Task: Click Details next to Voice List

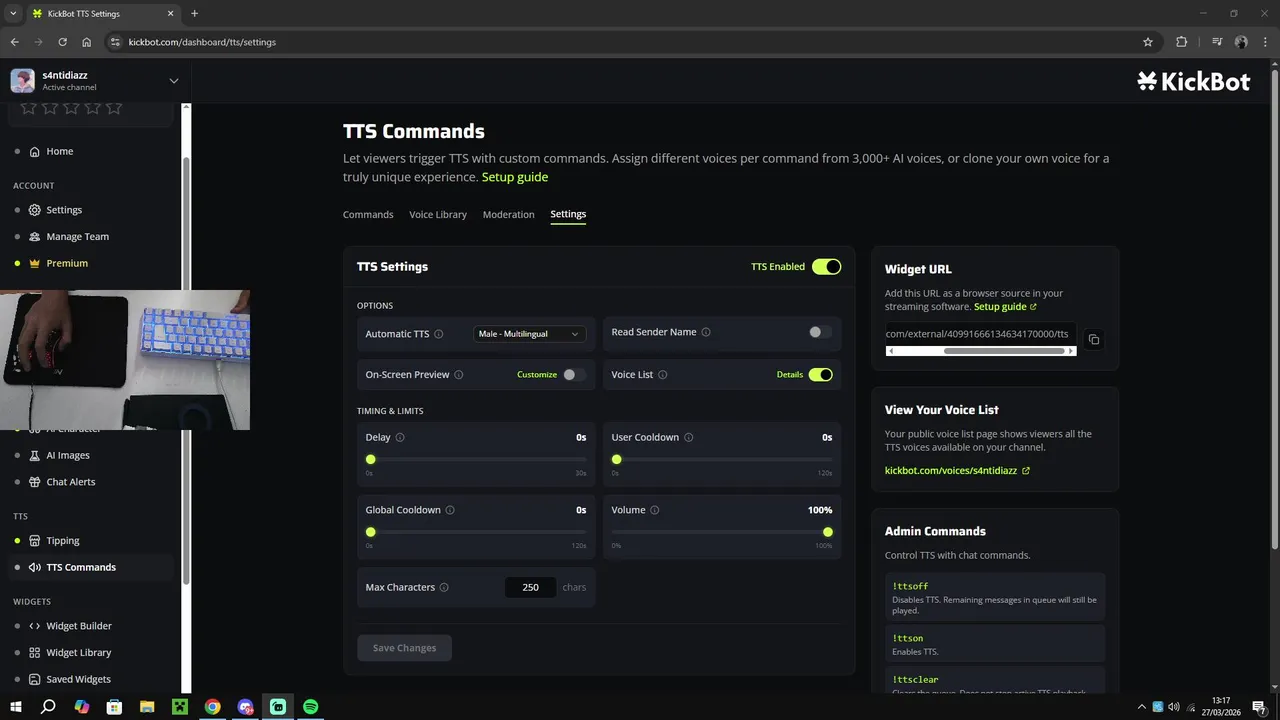Action: (790, 375)
